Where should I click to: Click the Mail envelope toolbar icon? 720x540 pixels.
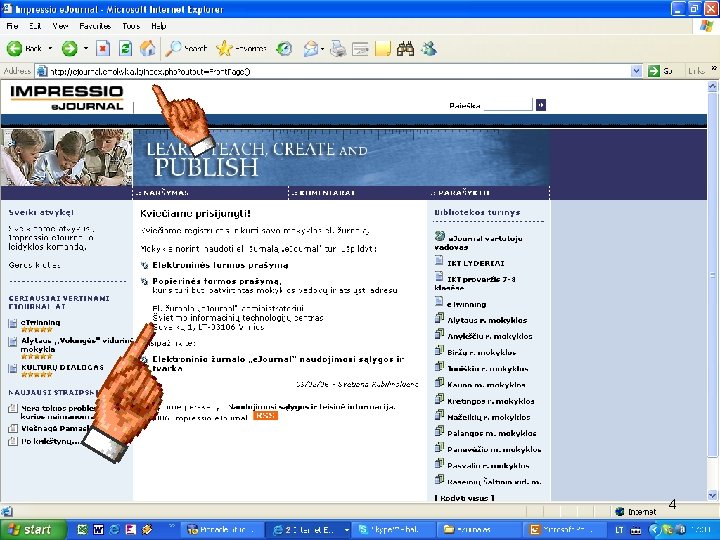pyautogui.click(x=311, y=48)
